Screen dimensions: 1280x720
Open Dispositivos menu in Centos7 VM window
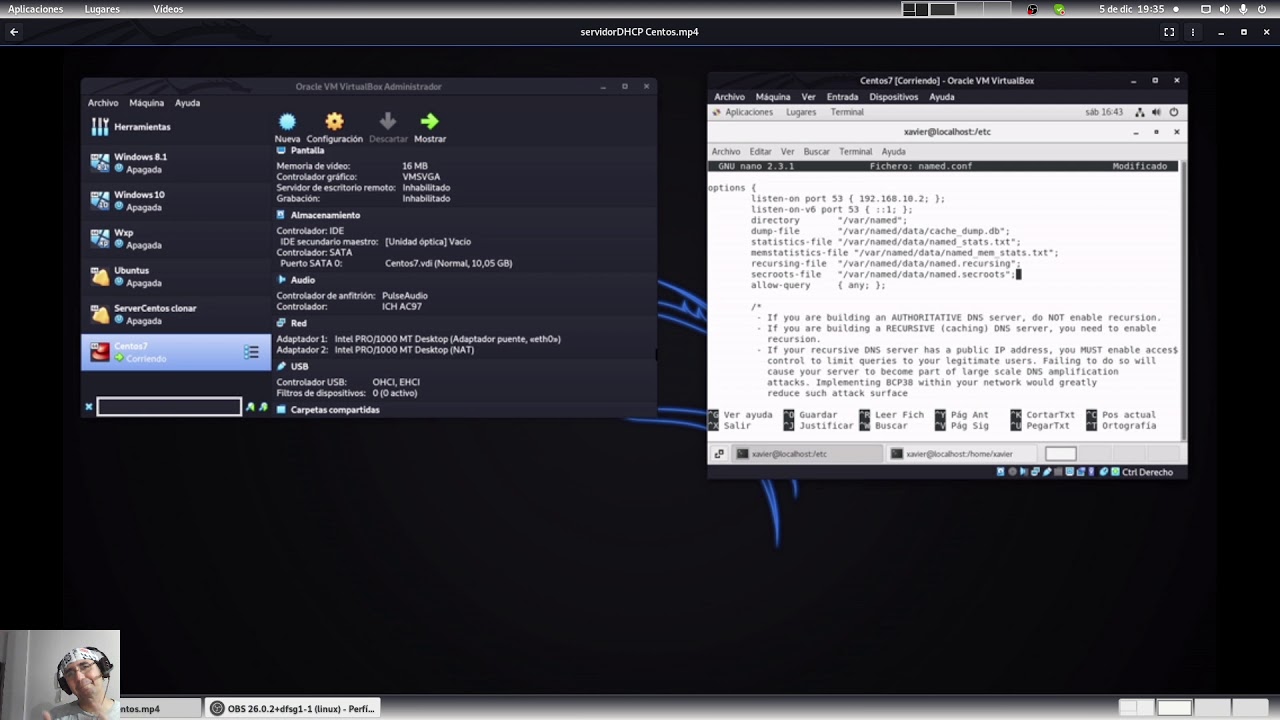(894, 97)
